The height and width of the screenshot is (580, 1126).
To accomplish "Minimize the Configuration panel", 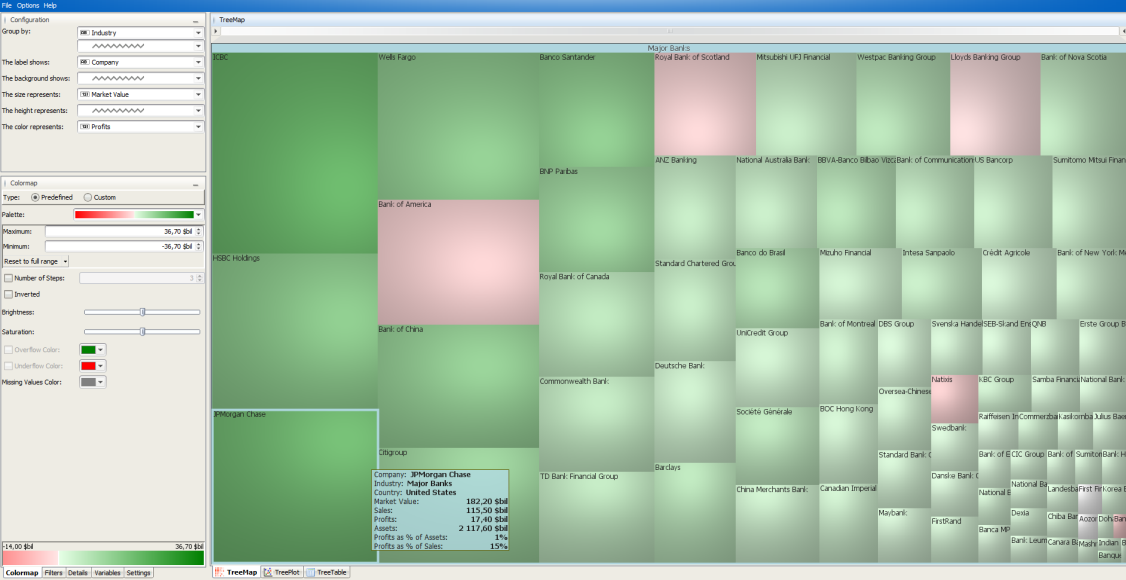I will click(195, 21).
